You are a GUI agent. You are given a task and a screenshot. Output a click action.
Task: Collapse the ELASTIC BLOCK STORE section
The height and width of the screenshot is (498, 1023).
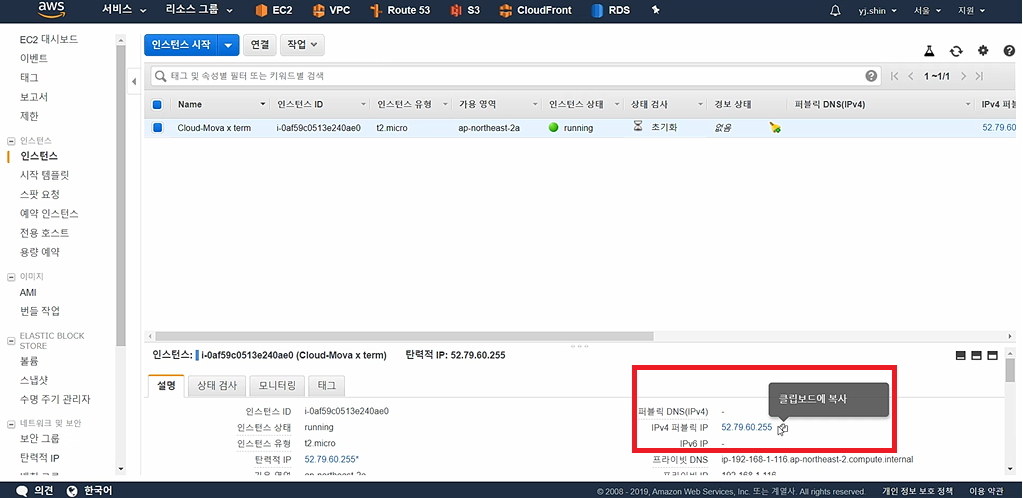(x=10, y=340)
